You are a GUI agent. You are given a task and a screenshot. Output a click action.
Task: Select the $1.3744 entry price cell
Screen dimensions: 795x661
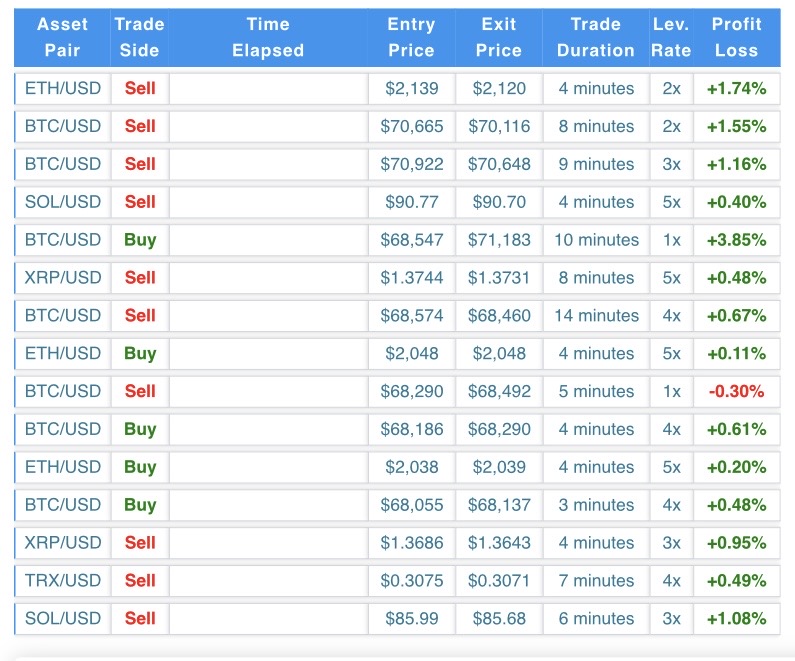411,278
